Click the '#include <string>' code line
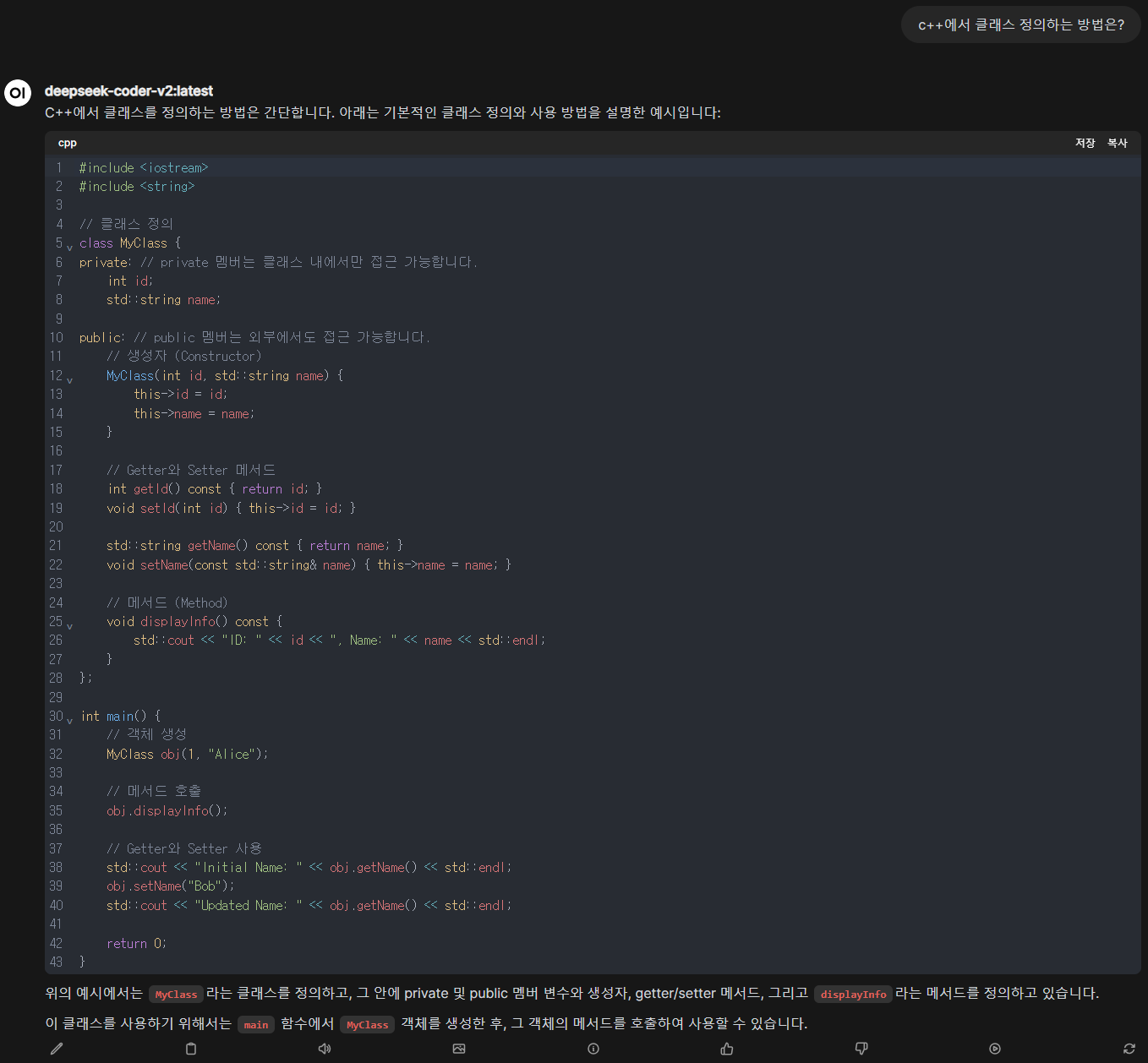The image size is (1148, 1063). pos(137,186)
